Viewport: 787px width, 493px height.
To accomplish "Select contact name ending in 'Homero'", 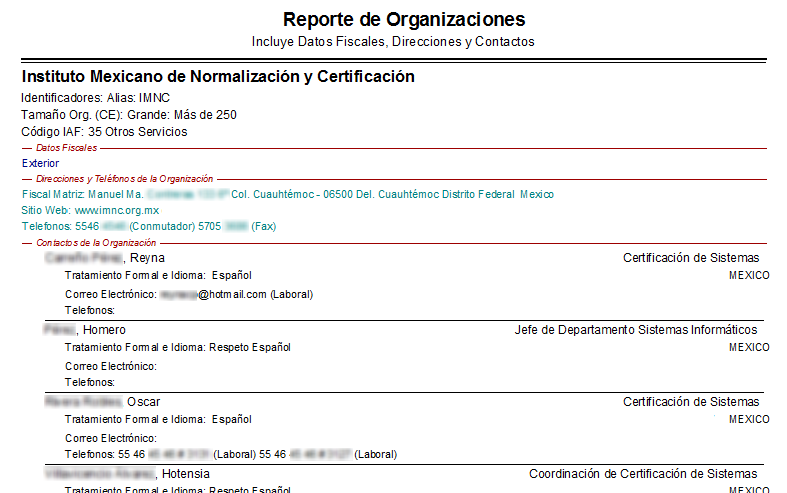I will coord(85,330).
